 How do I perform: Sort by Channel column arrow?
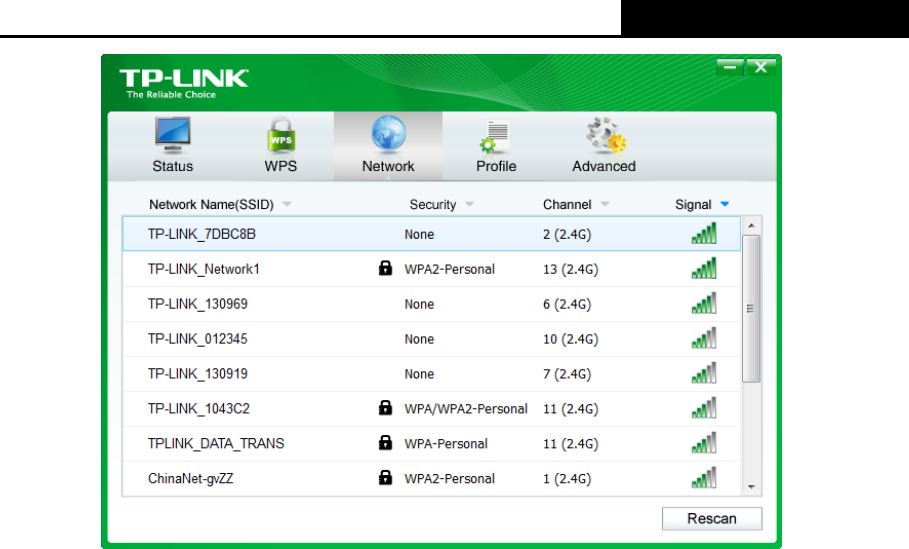click(x=605, y=204)
